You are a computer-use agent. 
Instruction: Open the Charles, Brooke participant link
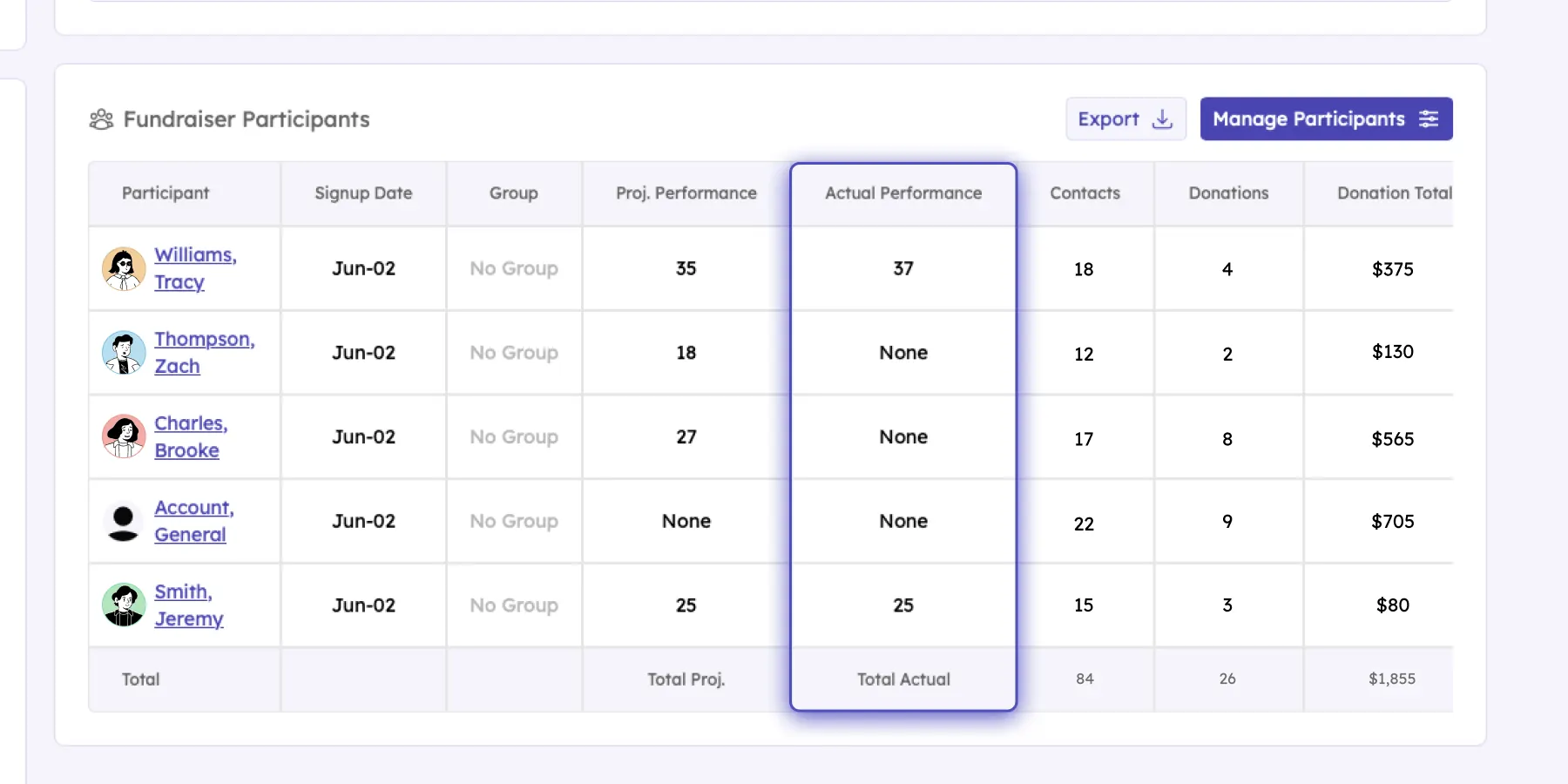pyautogui.click(x=191, y=436)
